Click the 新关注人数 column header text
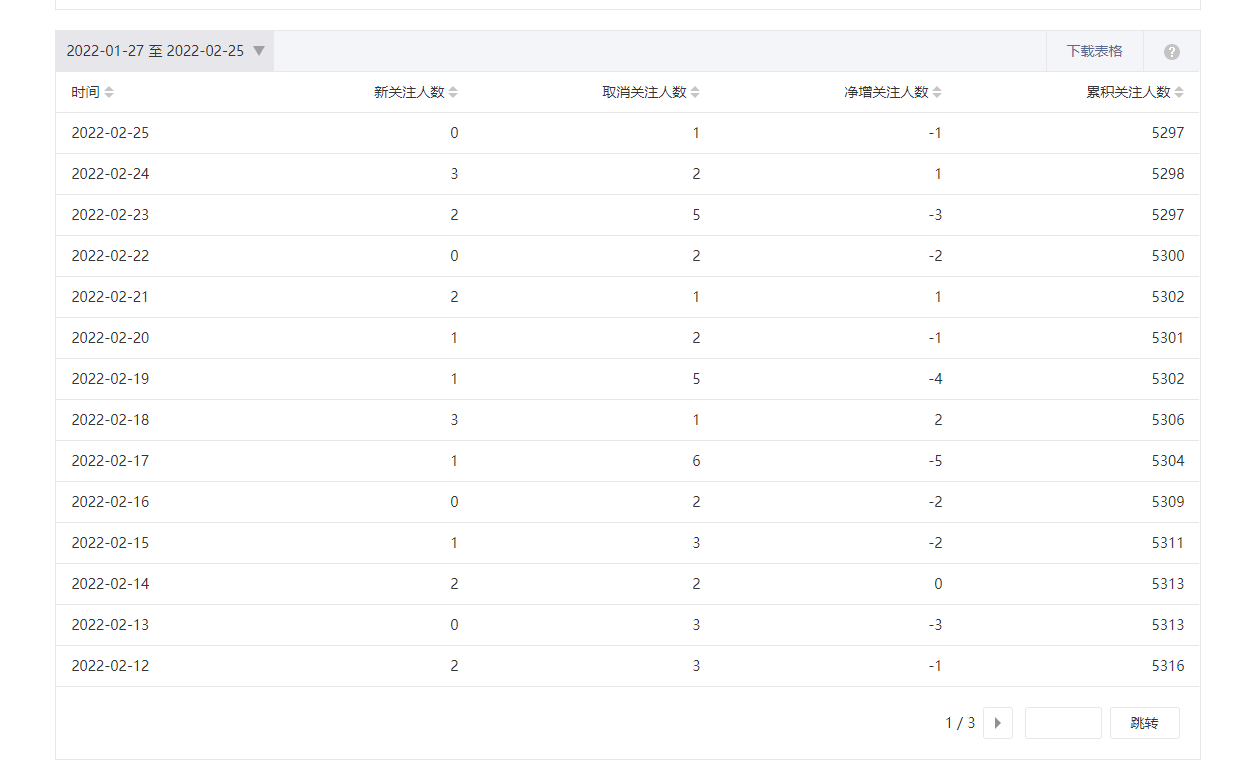Viewport: 1233px width, 764px height. pyautogui.click(x=409, y=92)
